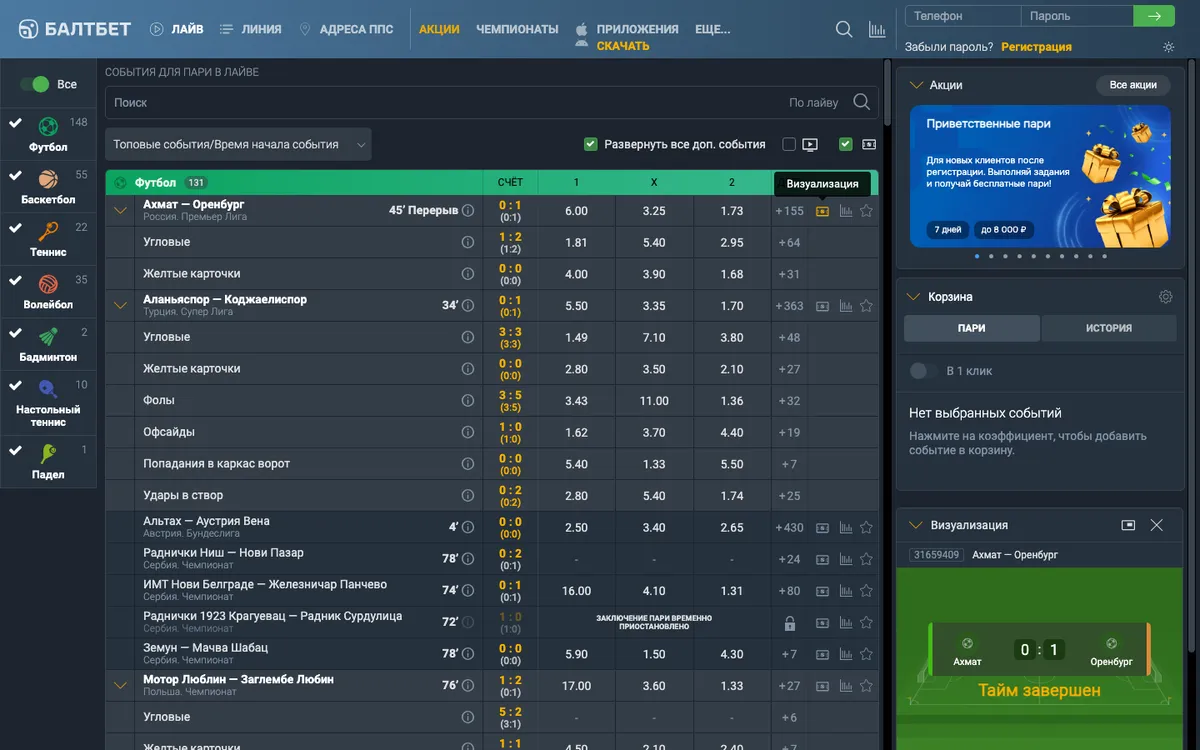
Task: Select Баскетбол sport icon in sidebar
Action: pos(48,179)
